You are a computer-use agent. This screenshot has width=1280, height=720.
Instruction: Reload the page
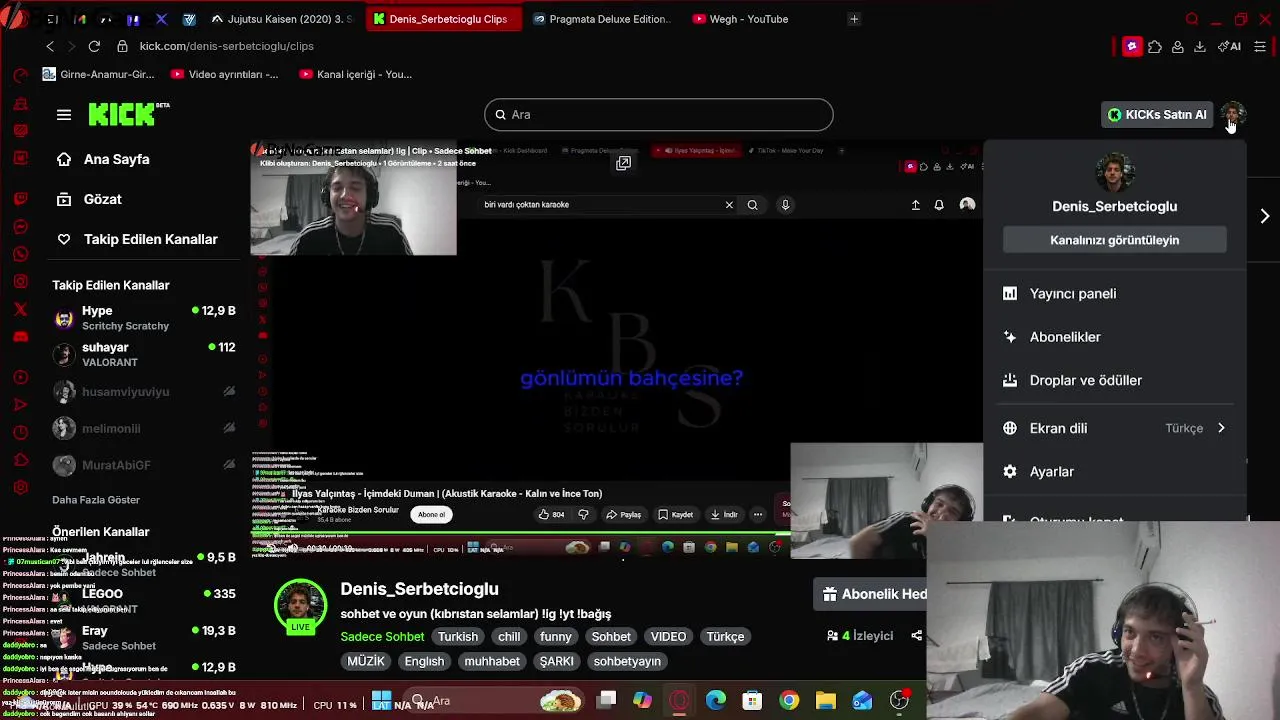point(94,46)
